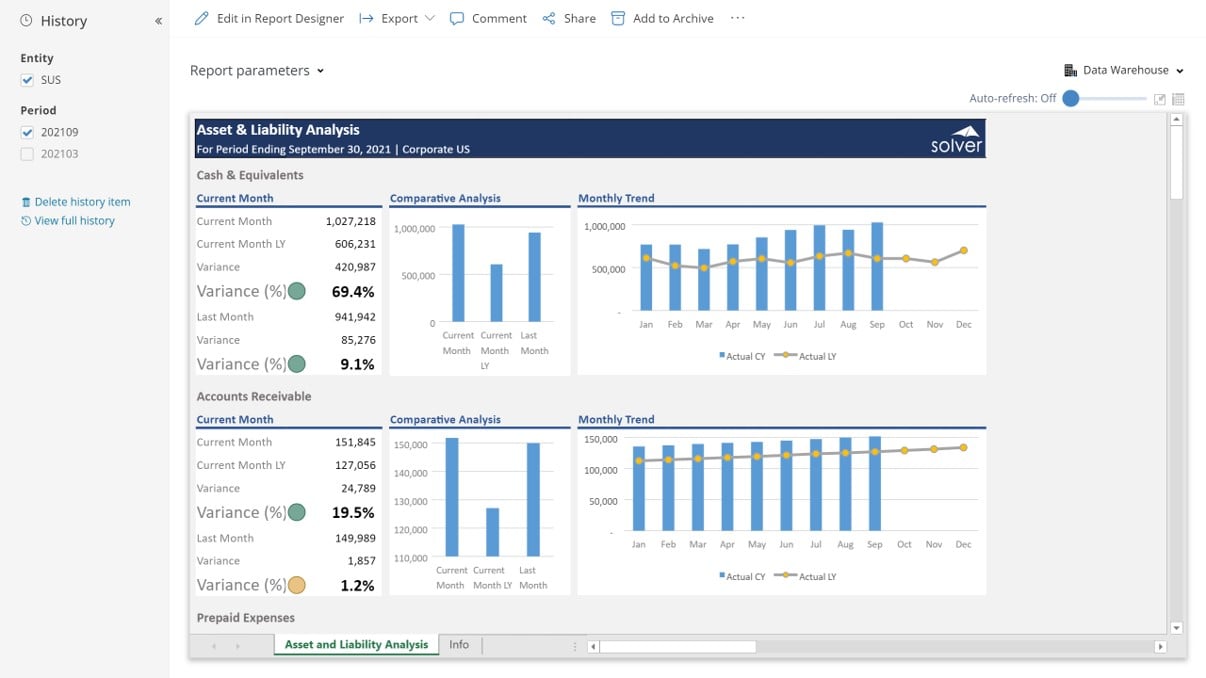Collapse the History panel with double chevron
The image size is (1206, 678).
click(x=158, y=21)
